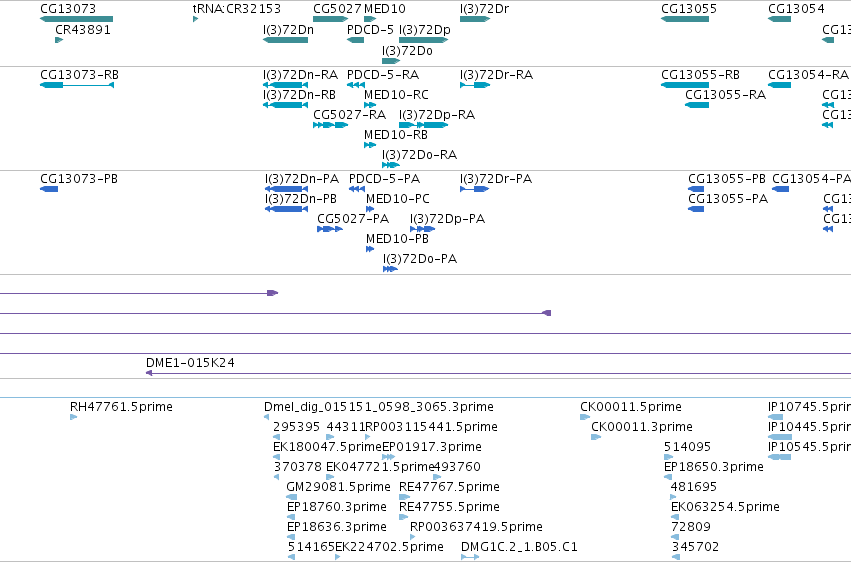Click the l(3)72Dr-RA transcript
851x562 pixels.
475,85
